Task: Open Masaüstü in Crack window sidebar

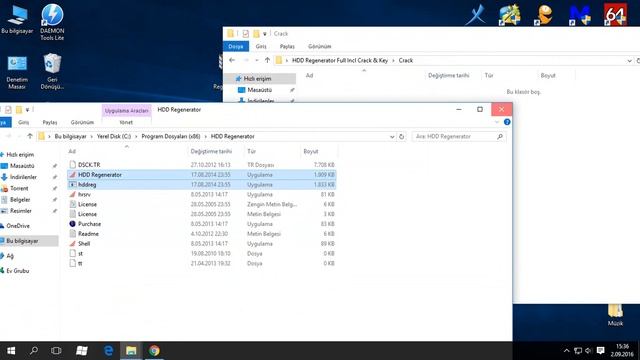Action: [x=260, y=90]
